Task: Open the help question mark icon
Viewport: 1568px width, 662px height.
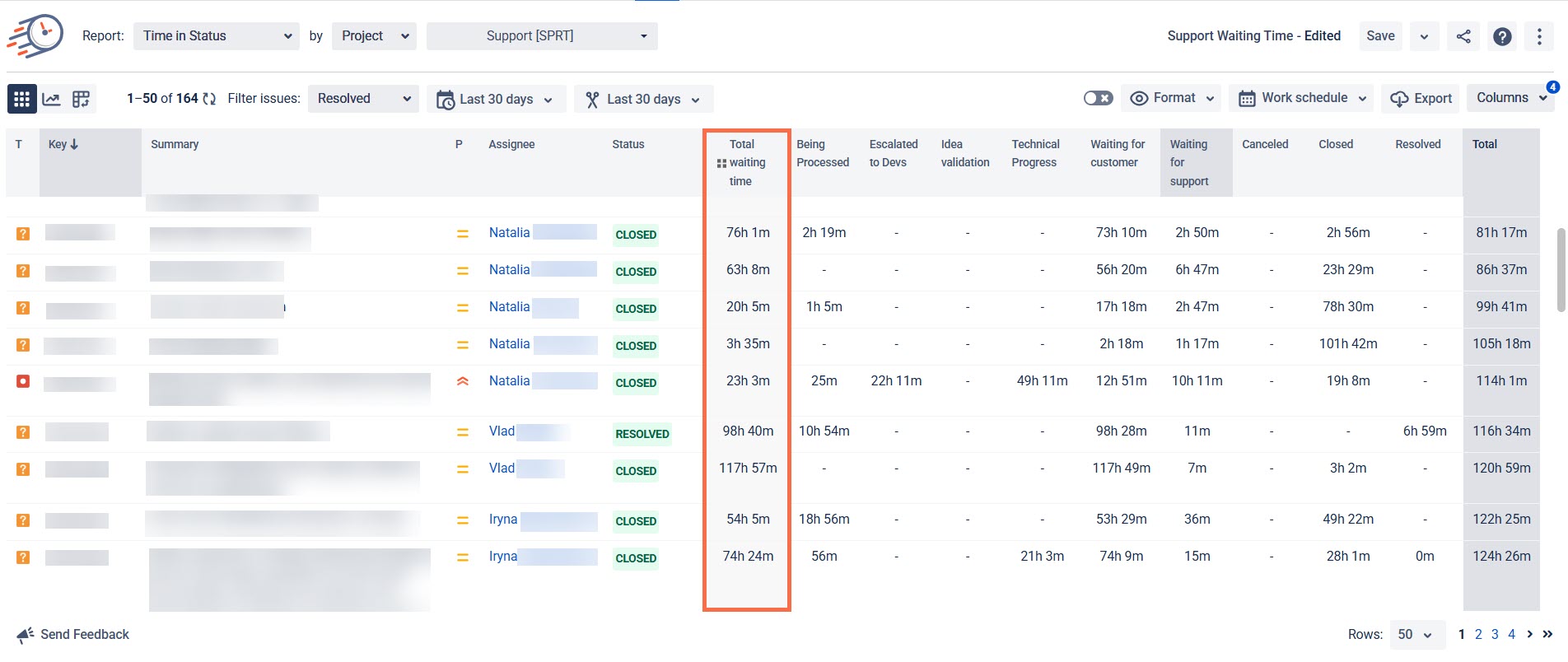Action: click(x=1502, y=36)
